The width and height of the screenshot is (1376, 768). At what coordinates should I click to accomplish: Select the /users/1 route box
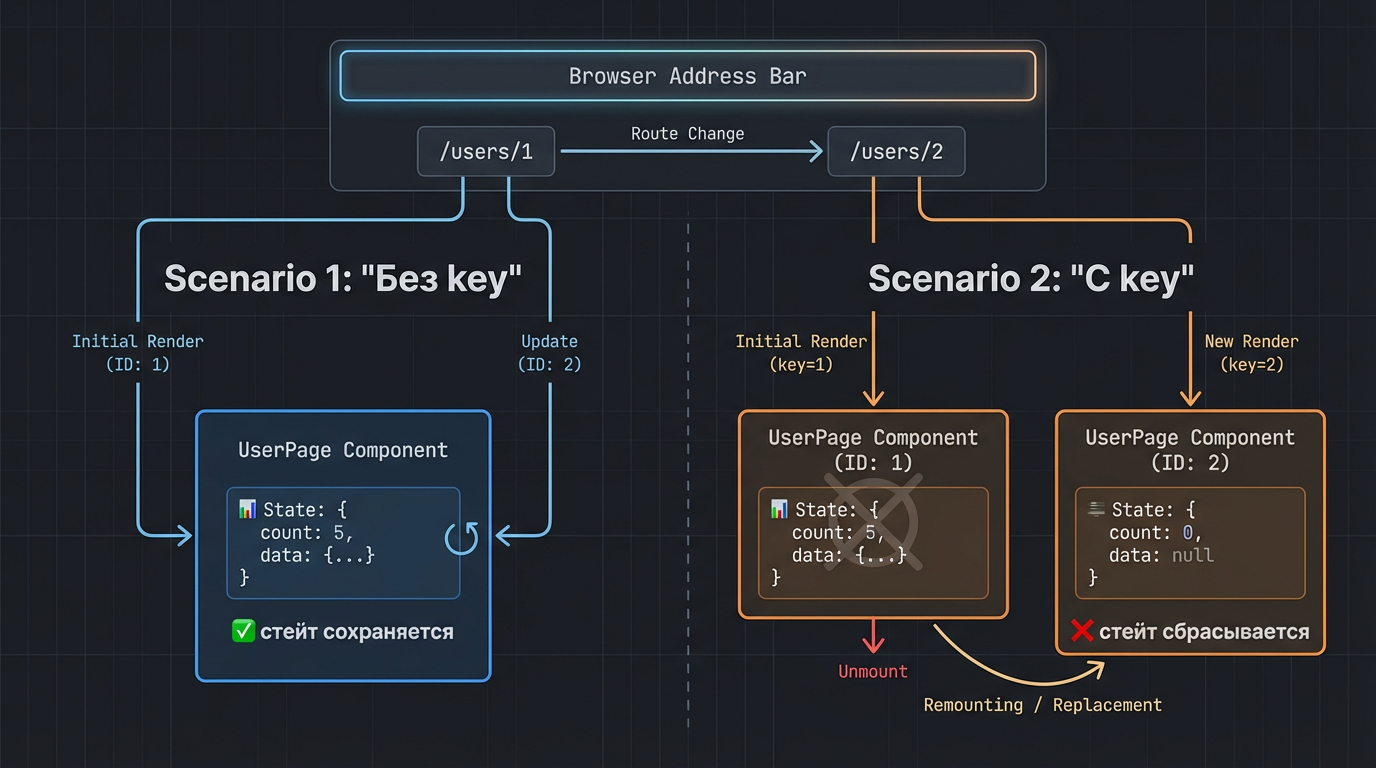click(x=486, y=152)
